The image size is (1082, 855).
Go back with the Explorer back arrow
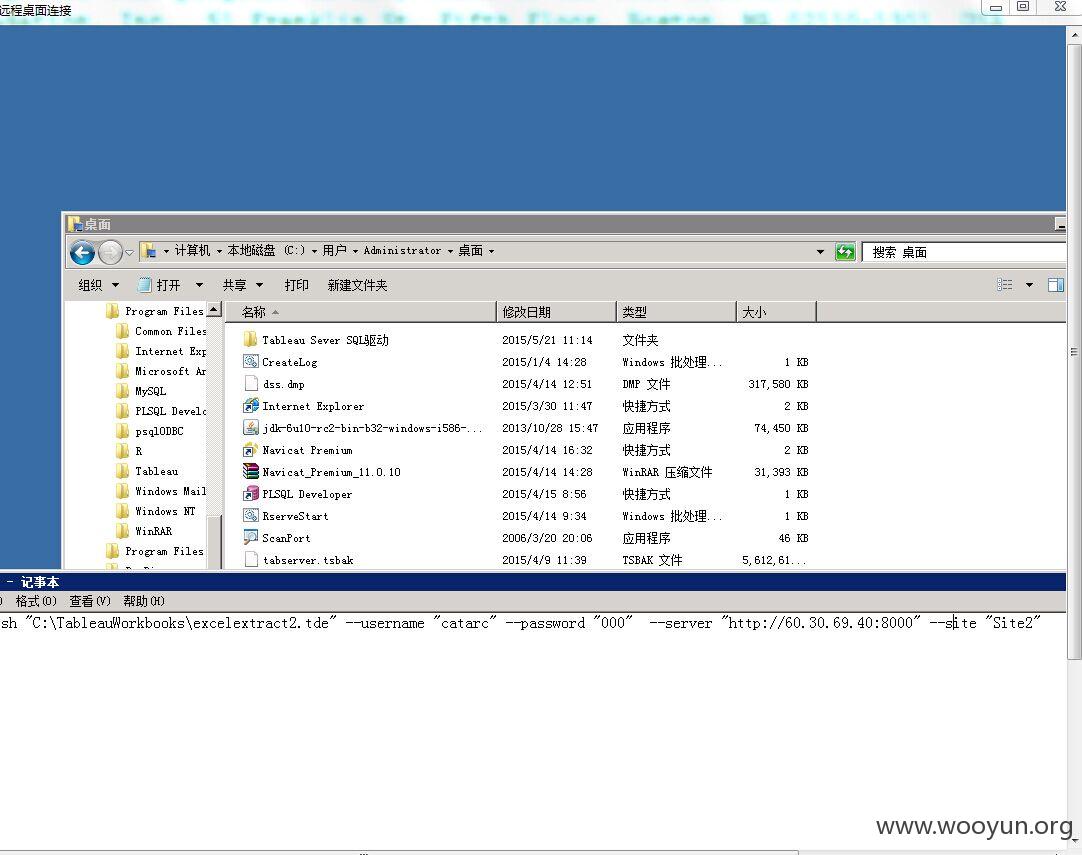pos(82,253)
